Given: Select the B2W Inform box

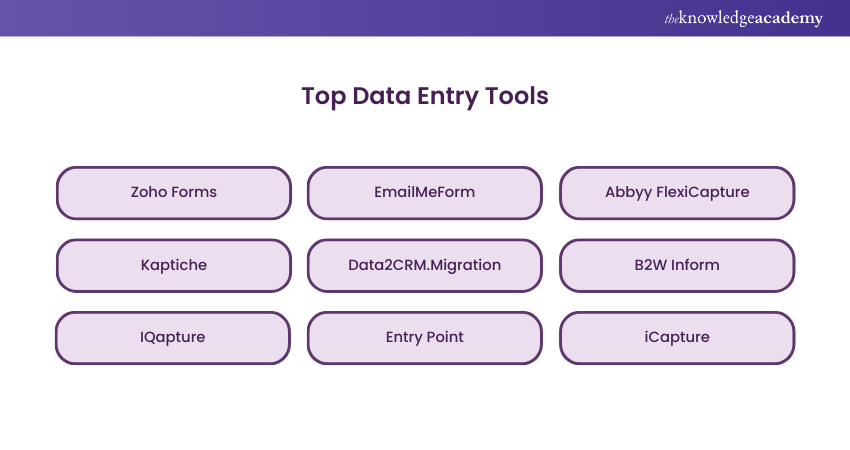Looking at the screenshot, I should tap(676, 265).
